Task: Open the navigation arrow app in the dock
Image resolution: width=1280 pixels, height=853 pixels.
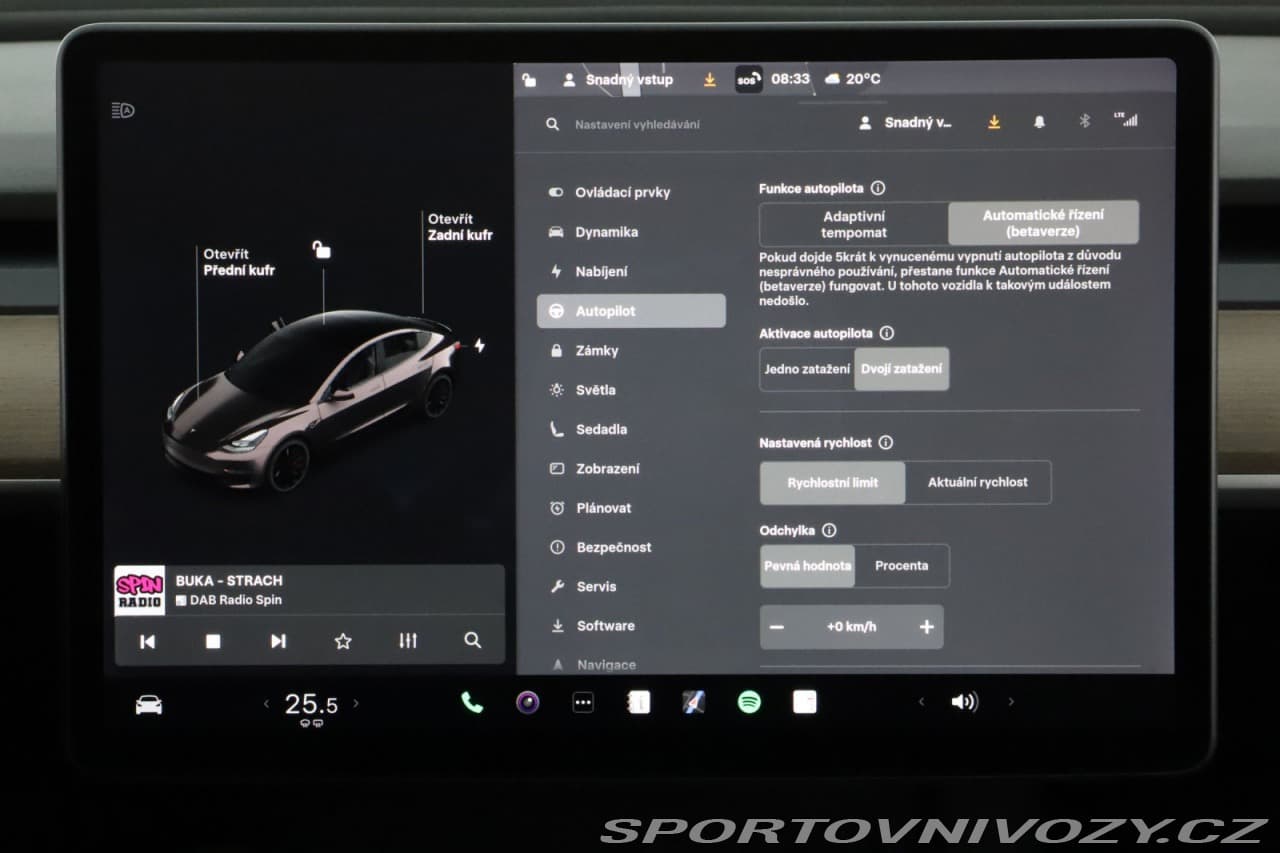Action: [x=693, y=703]
